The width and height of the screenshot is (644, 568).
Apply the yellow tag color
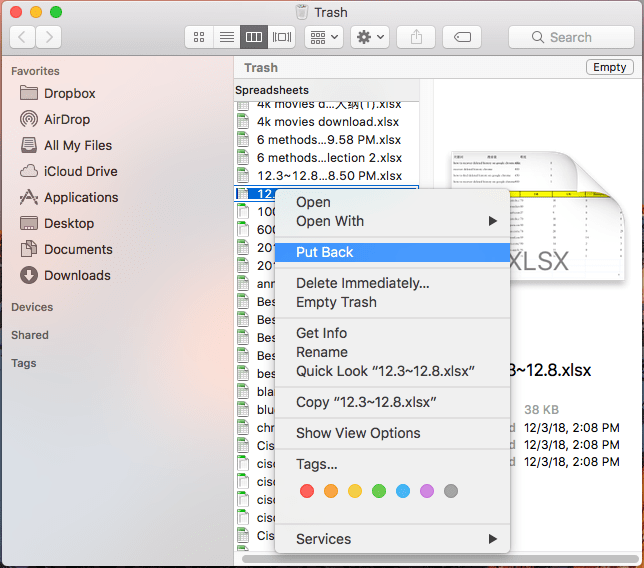[355, 491]
